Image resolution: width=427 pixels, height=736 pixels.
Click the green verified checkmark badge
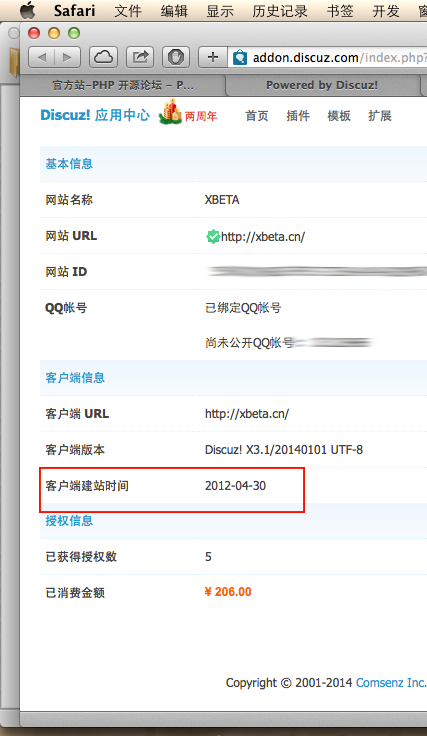coord(213,237)
